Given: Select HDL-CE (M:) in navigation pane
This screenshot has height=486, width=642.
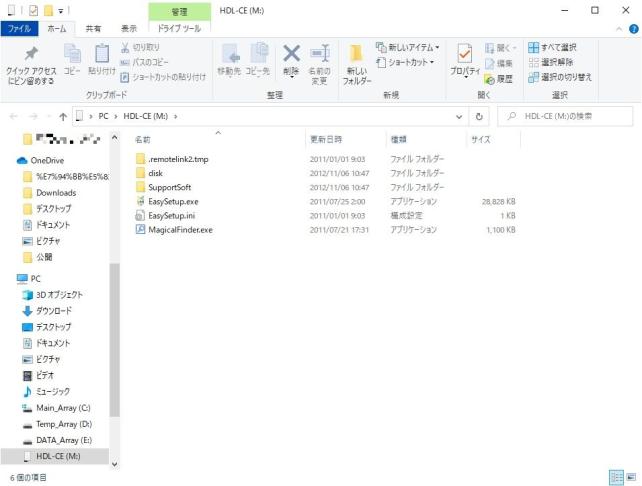Looking at the screenshot, I should coord(55,456).
